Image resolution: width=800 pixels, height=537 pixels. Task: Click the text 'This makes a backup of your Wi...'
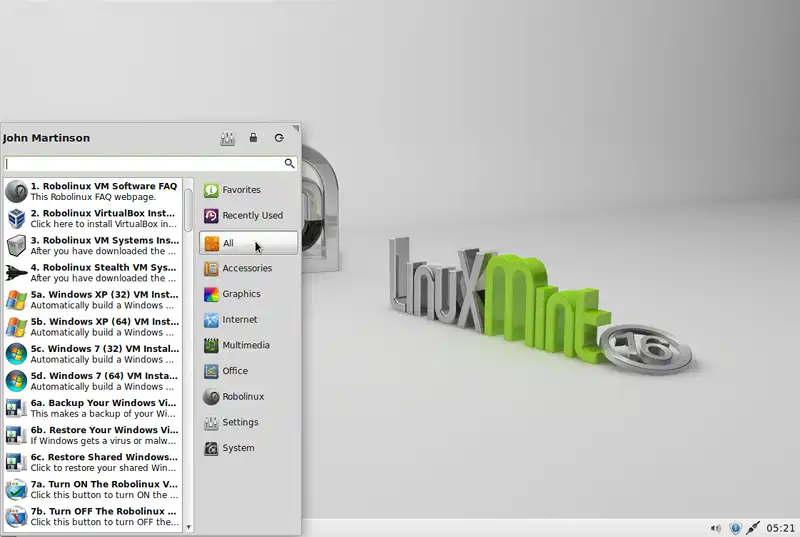click(x=103, y=414)
